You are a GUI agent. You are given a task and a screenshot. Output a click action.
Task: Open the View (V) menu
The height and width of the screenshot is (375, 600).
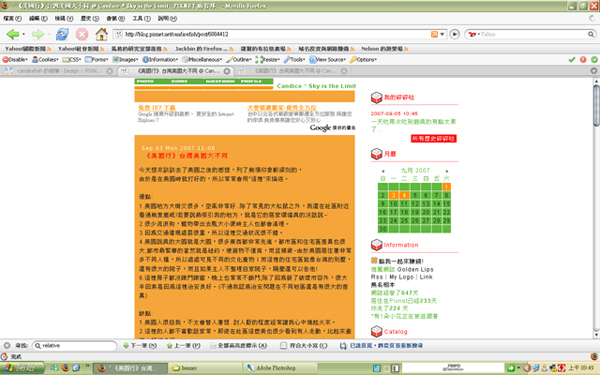tap(64, 18)
